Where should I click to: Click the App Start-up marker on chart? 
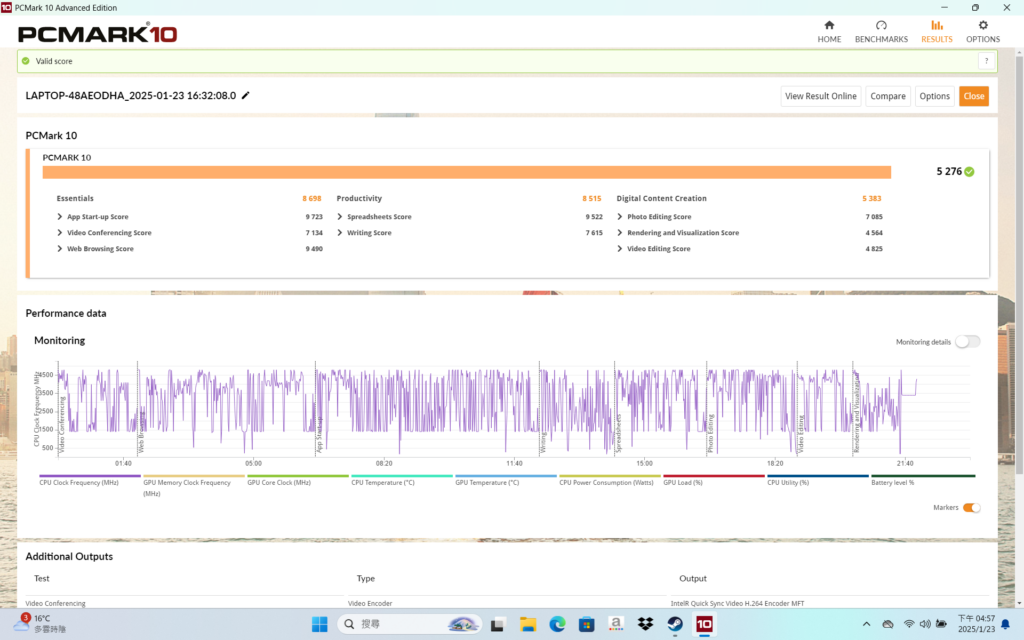tap(319, 433)
